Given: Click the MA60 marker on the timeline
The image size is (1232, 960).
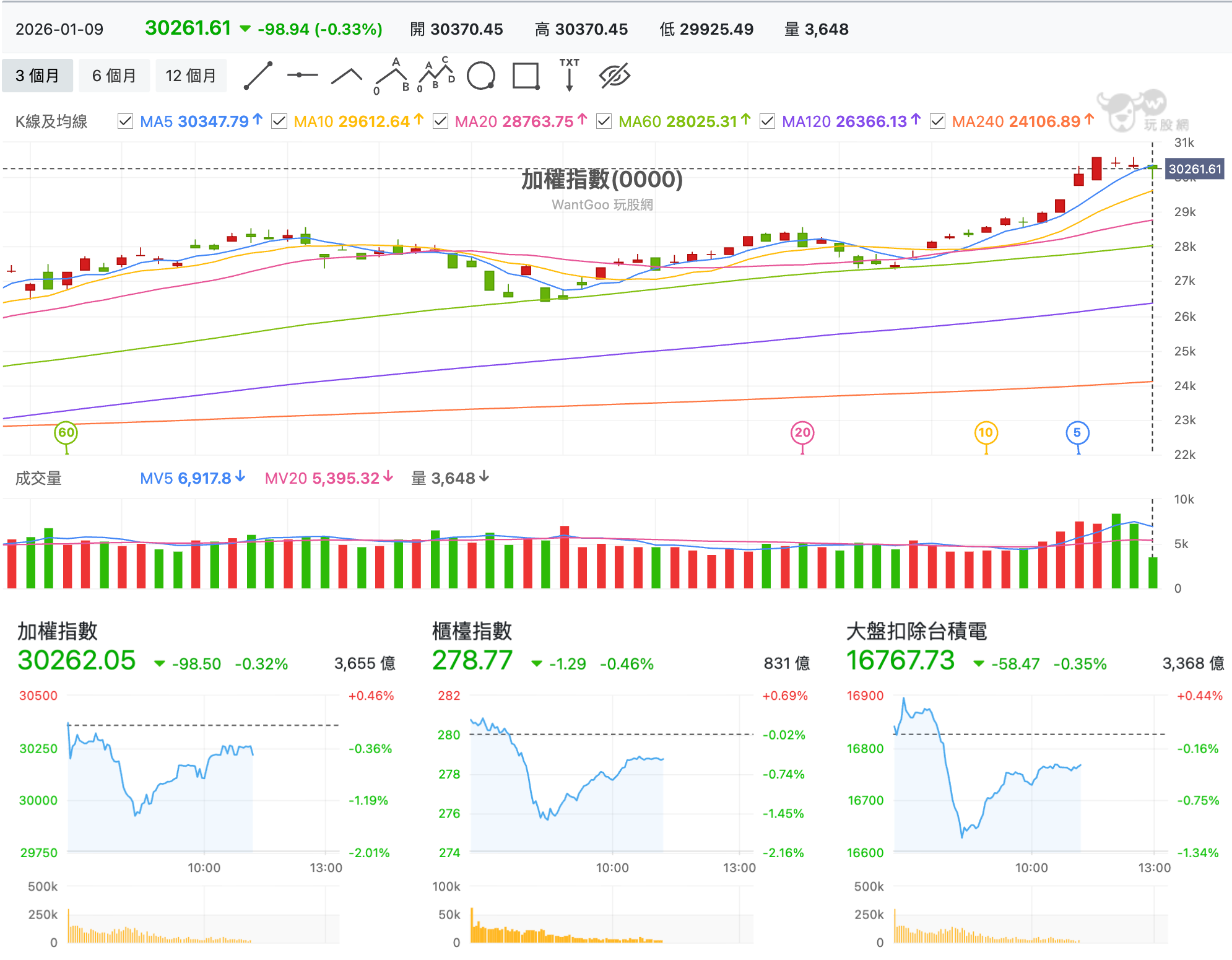Looking at the screenshot, I should (66, 433).
